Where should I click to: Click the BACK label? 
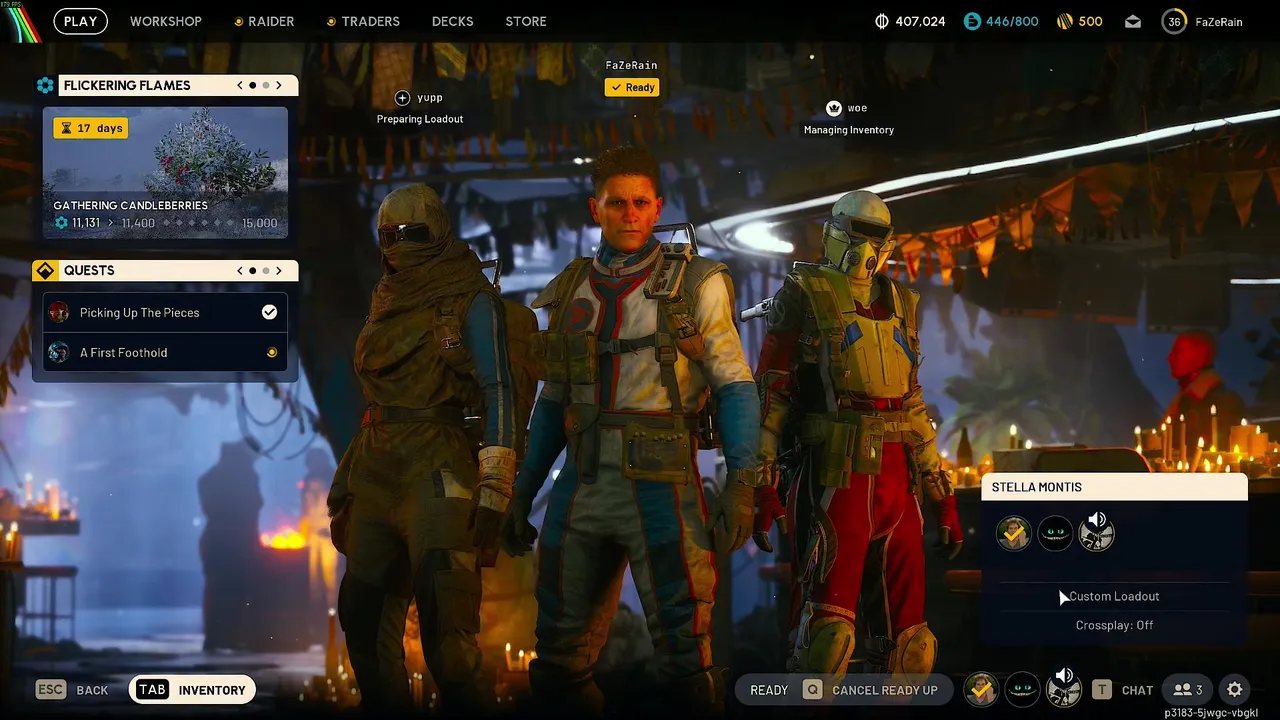coord(92,690)
